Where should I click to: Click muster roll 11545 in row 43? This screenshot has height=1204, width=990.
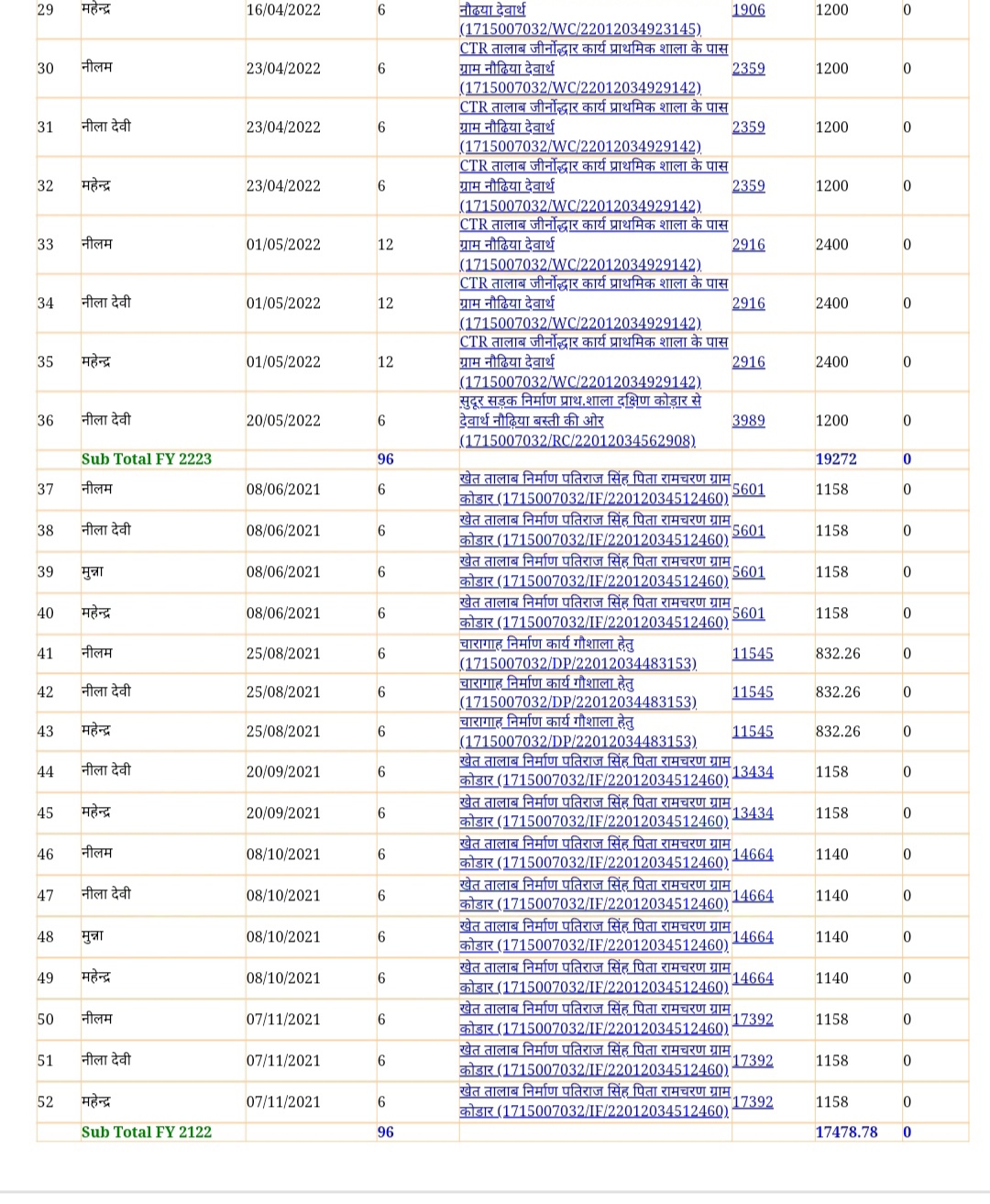(x=752, y=732)
